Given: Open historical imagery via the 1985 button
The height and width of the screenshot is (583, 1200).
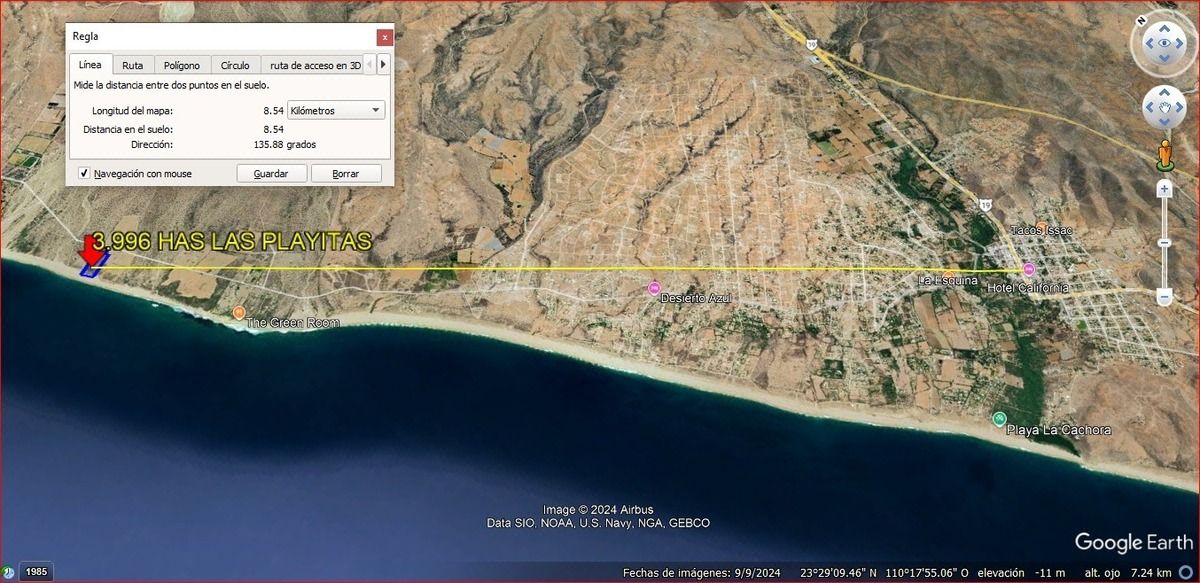Looking at the screenshot, I should pyautogui.click(x=35, y=571).
